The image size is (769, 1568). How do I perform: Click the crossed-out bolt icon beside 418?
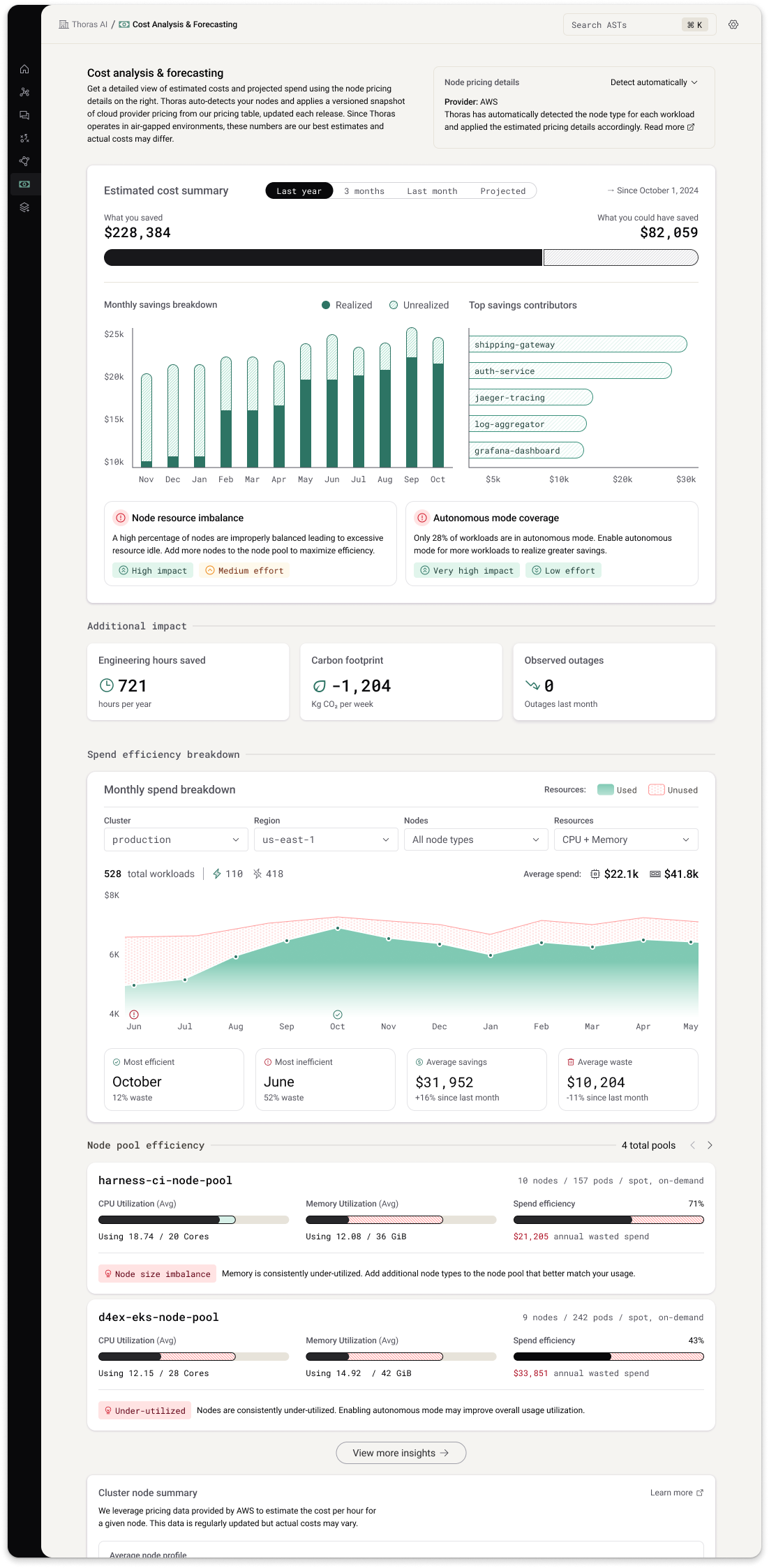pyautogui.click(x=257, y=874)
